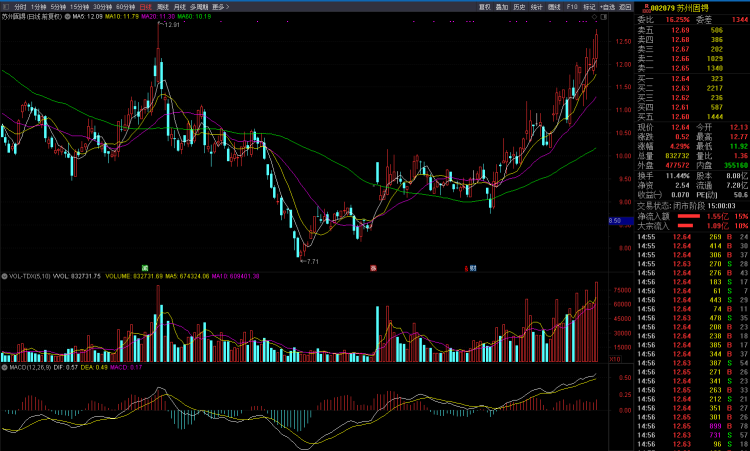
Task: Select the 5分钟 period tab
Action: (x=58, y=7)
